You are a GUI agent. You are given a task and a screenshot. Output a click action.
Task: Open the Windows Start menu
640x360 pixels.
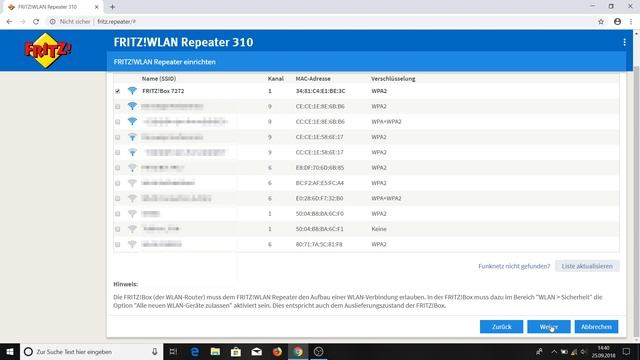point(10,351)
